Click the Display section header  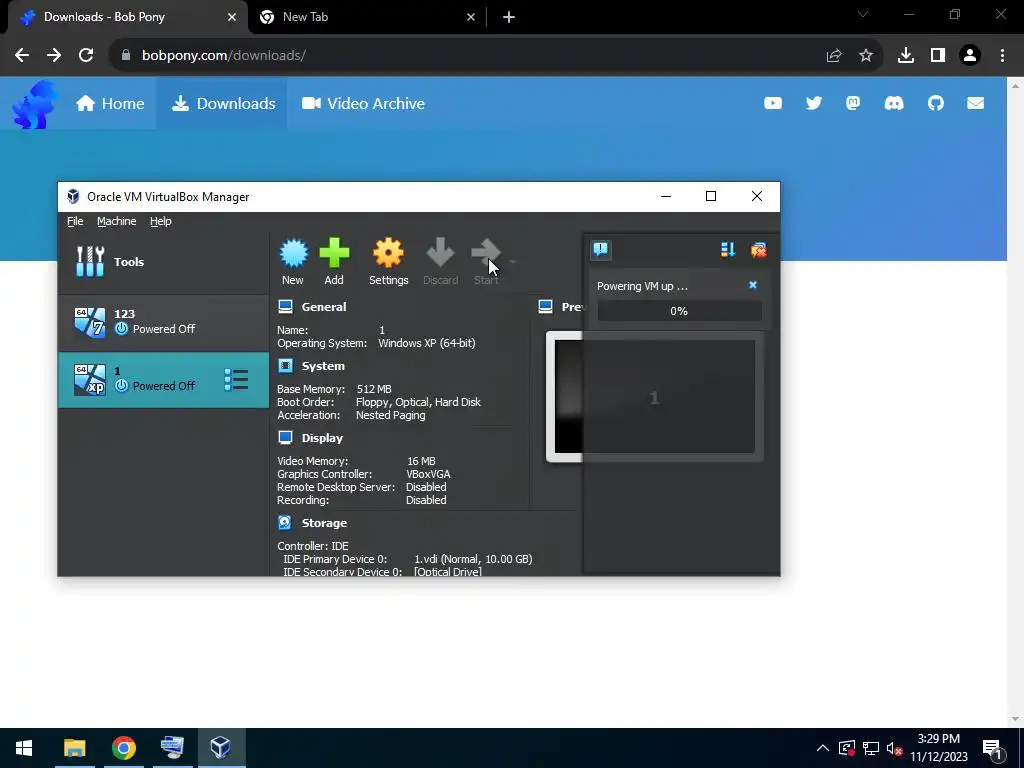[x=322, y=438]
